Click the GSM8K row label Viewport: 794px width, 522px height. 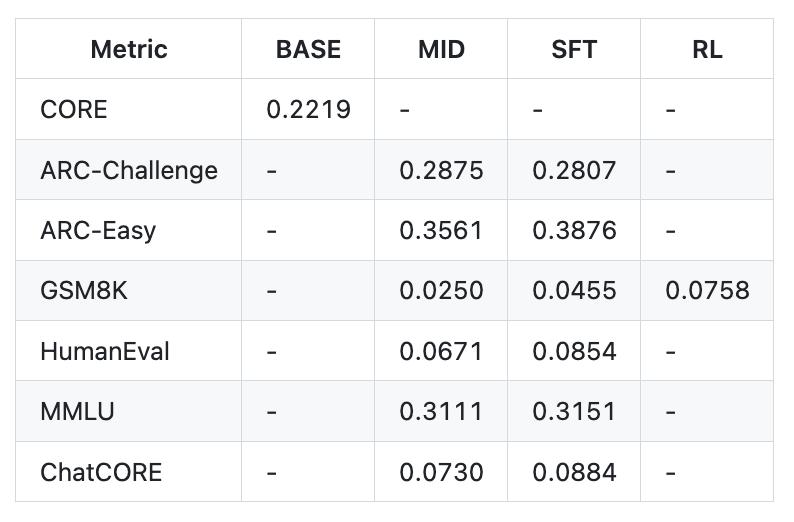coord(84,291)
